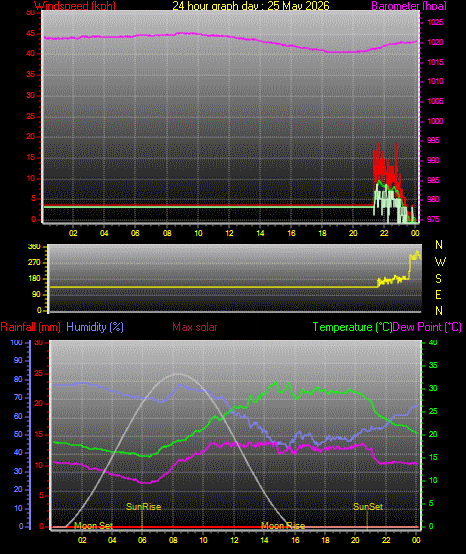
Task: Click the Moon Set marker label
Action: [x=94, y=526]
